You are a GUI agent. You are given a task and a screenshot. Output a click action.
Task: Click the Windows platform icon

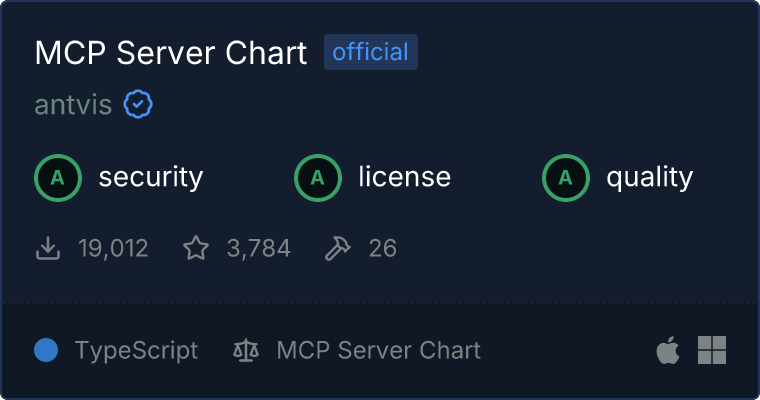tap(712, 350)
